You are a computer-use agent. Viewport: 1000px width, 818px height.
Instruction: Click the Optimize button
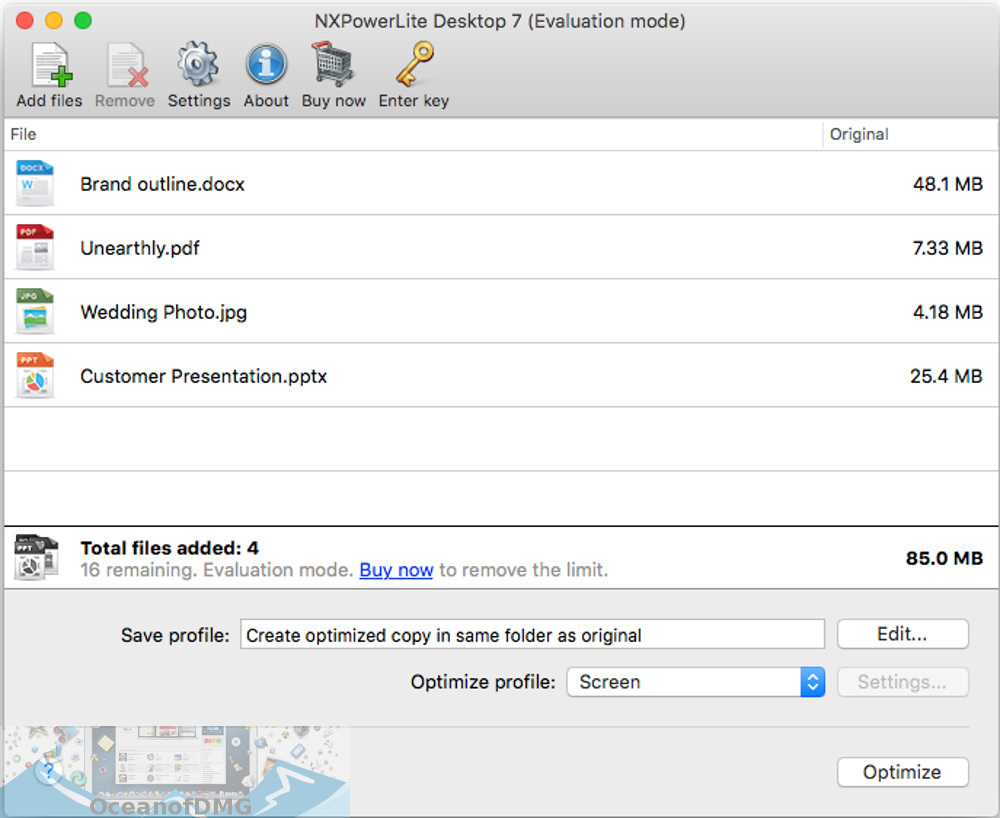pos(902,772)
